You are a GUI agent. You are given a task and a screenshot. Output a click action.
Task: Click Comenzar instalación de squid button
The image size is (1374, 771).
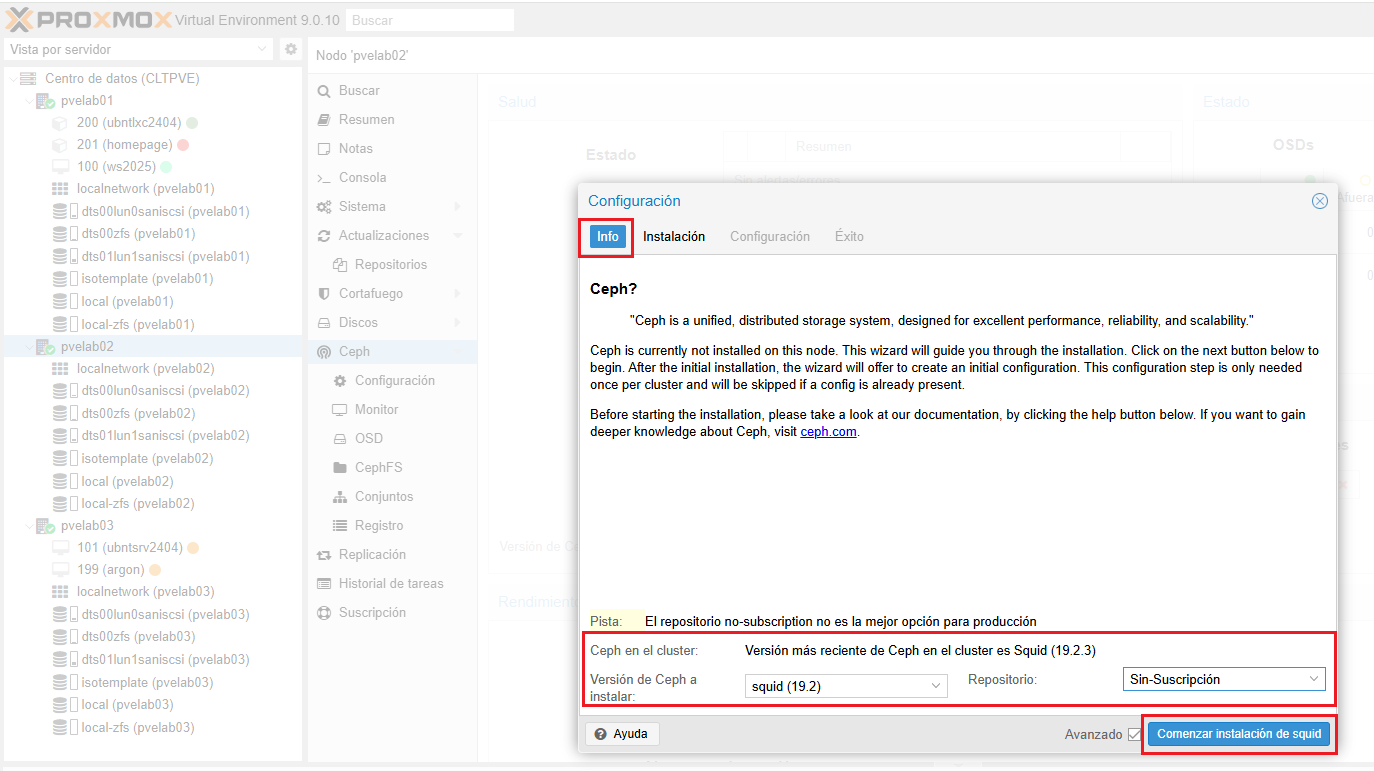pos(1239,734)
